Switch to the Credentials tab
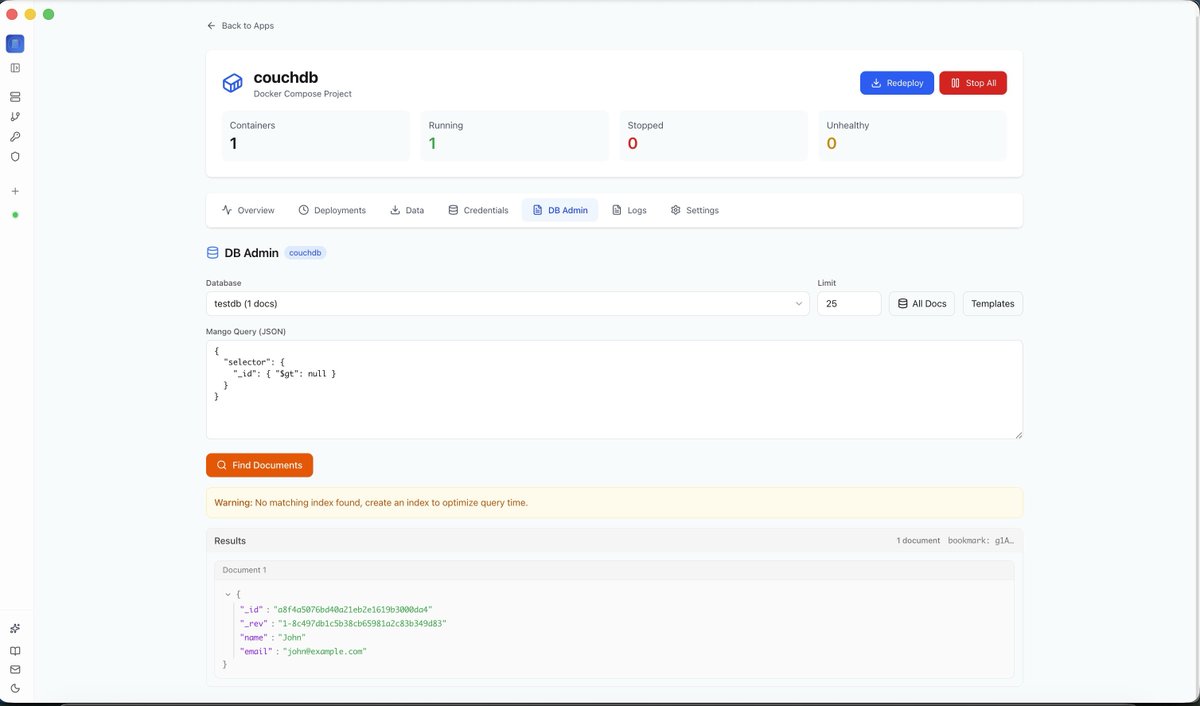Viewport: 1200px width, 706px height. [x=478, y=210]
